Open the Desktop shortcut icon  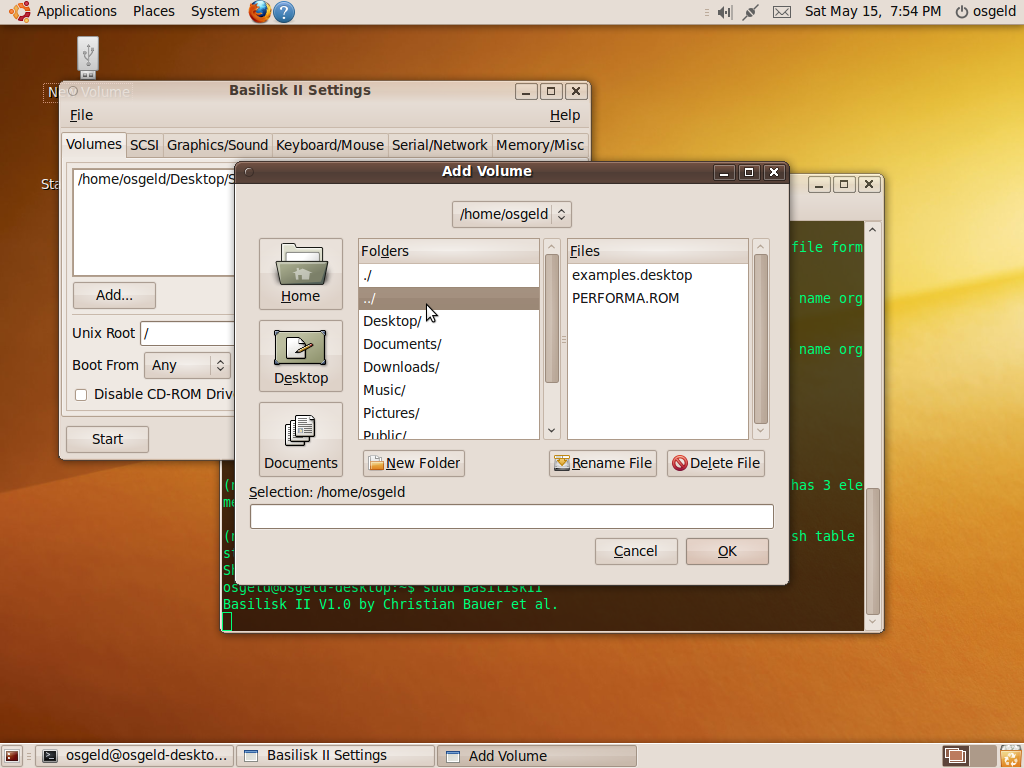(300, 356)
